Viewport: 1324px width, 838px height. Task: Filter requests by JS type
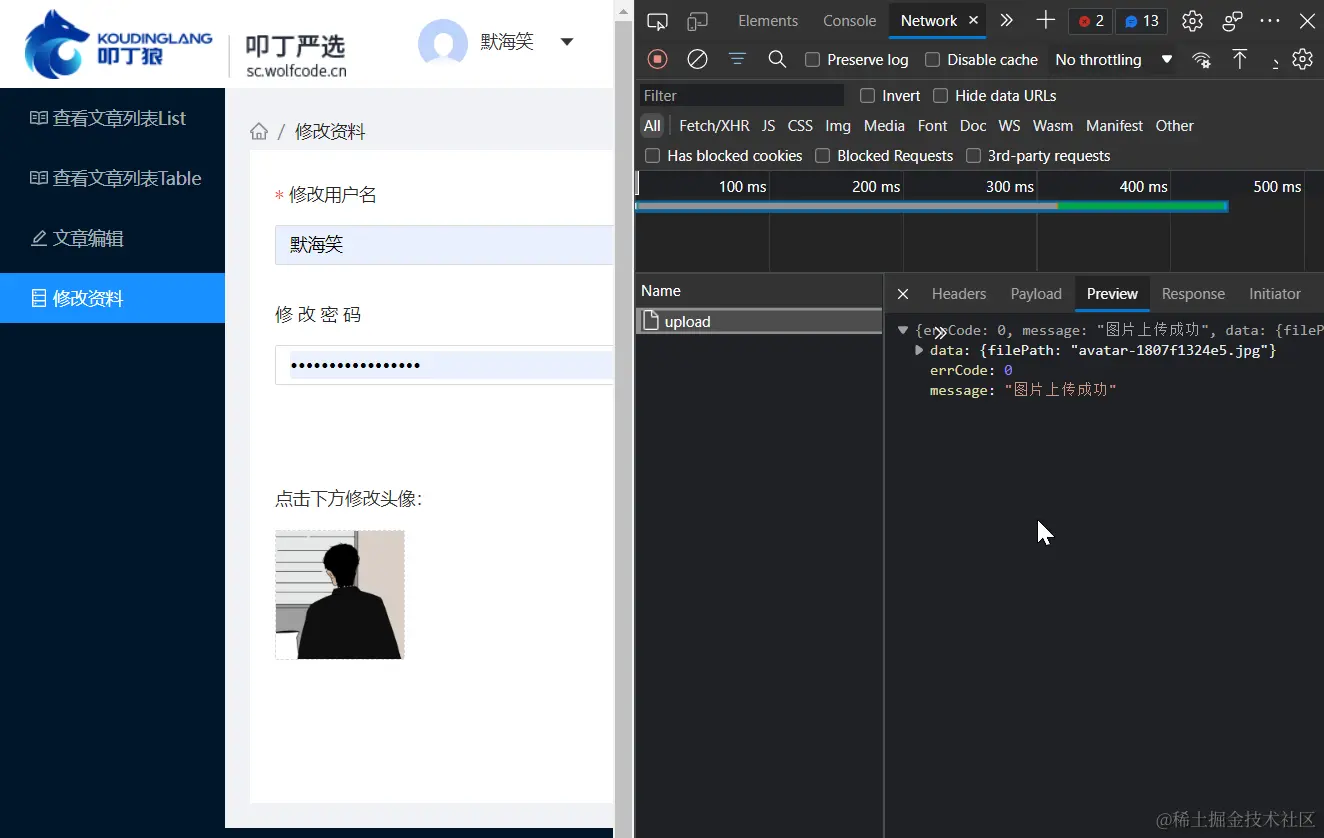[768, 126]
